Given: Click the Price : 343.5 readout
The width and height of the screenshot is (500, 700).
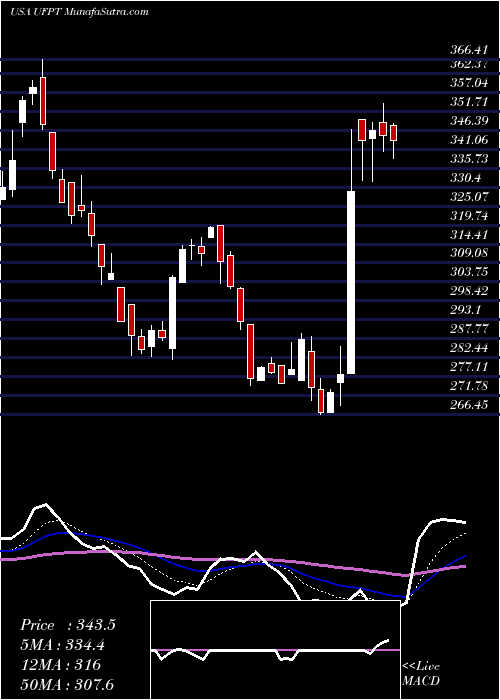Looking at the screenshot, I should [68, 625].
